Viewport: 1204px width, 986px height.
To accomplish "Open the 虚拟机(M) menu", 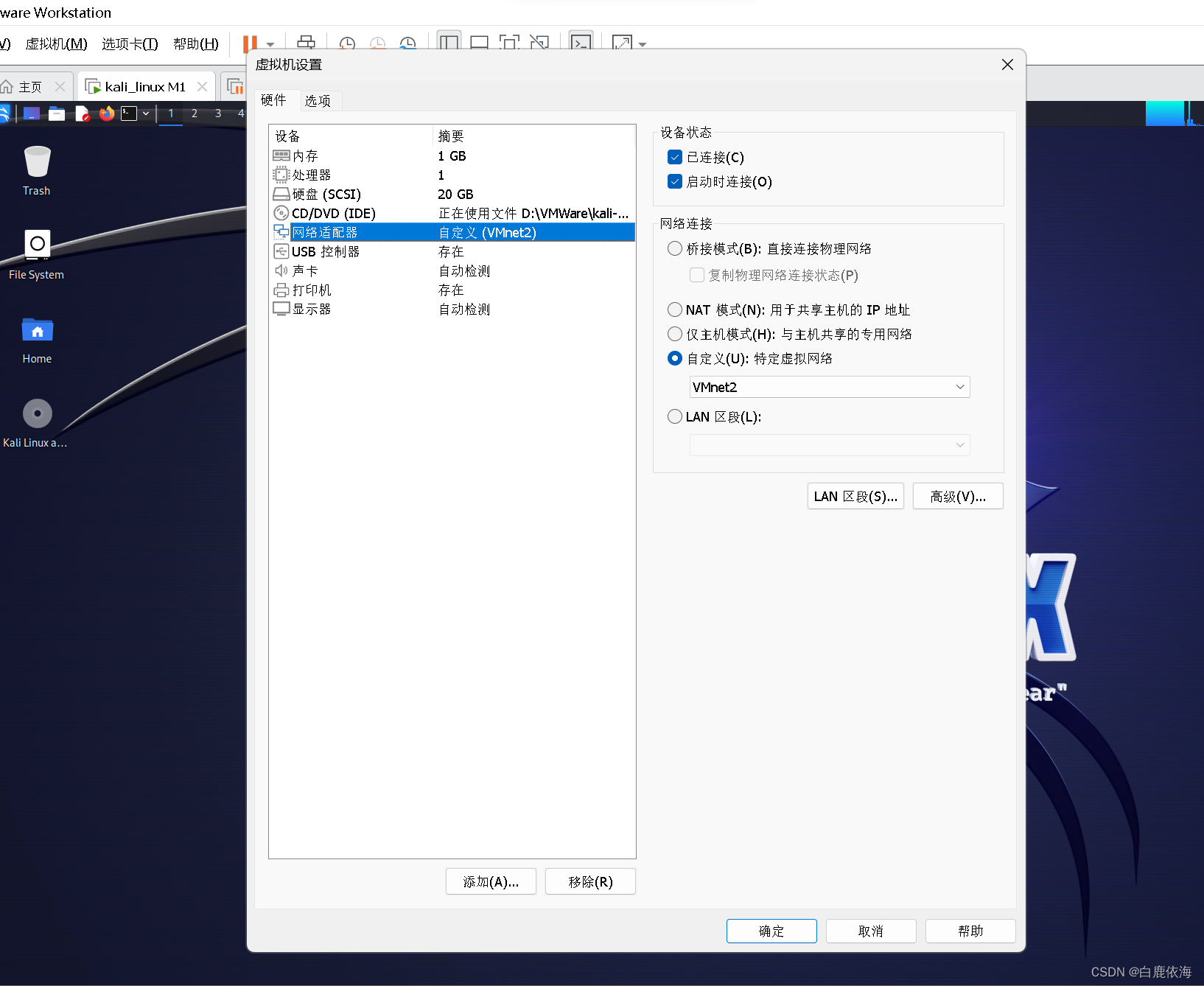I will [x=57, y=44].
